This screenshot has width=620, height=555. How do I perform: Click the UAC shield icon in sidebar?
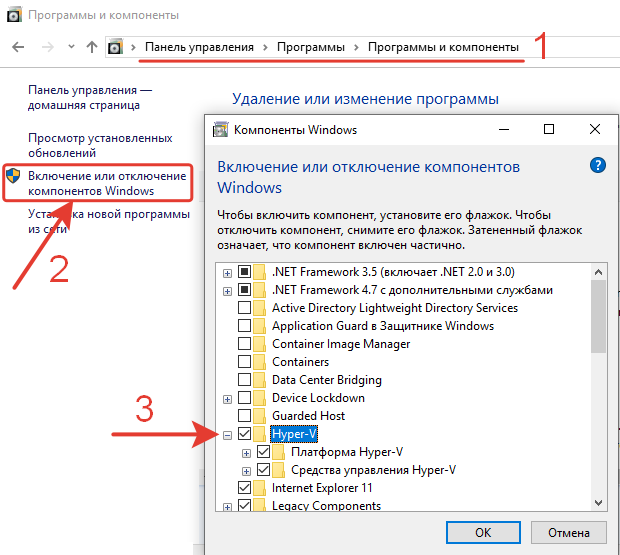pos(13,176)
